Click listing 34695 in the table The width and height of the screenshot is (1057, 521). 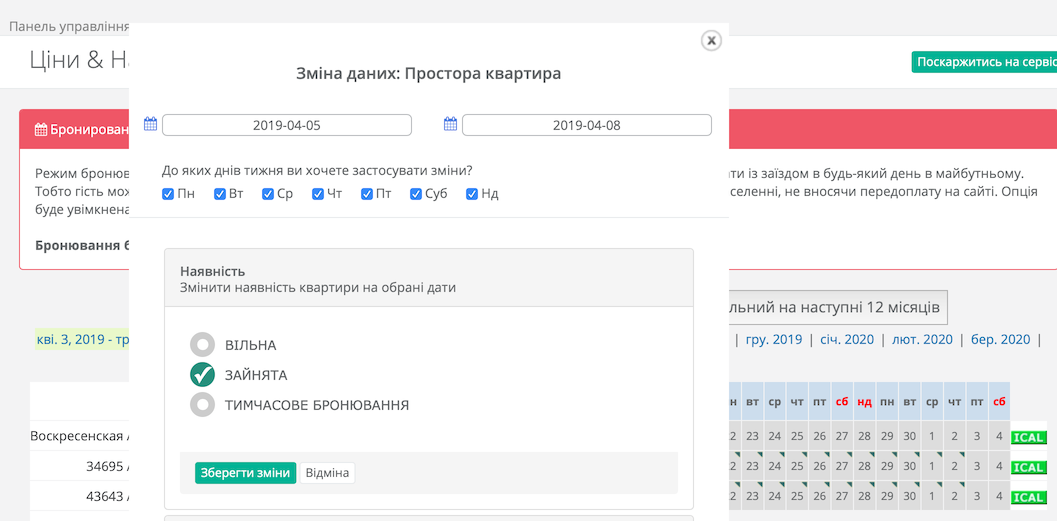(108, 466)
